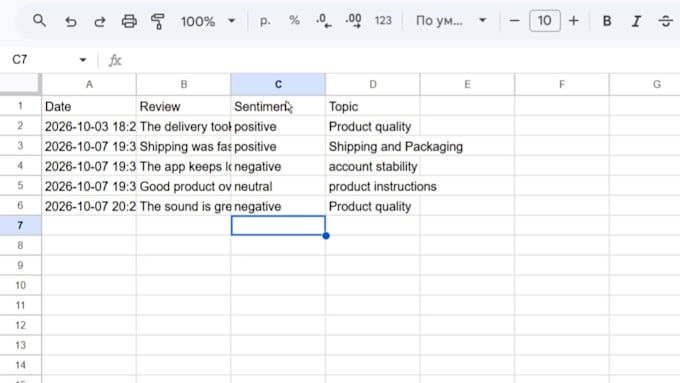
Task: Select 'Product quality' cell in row 6
Action: coord(373,206)
